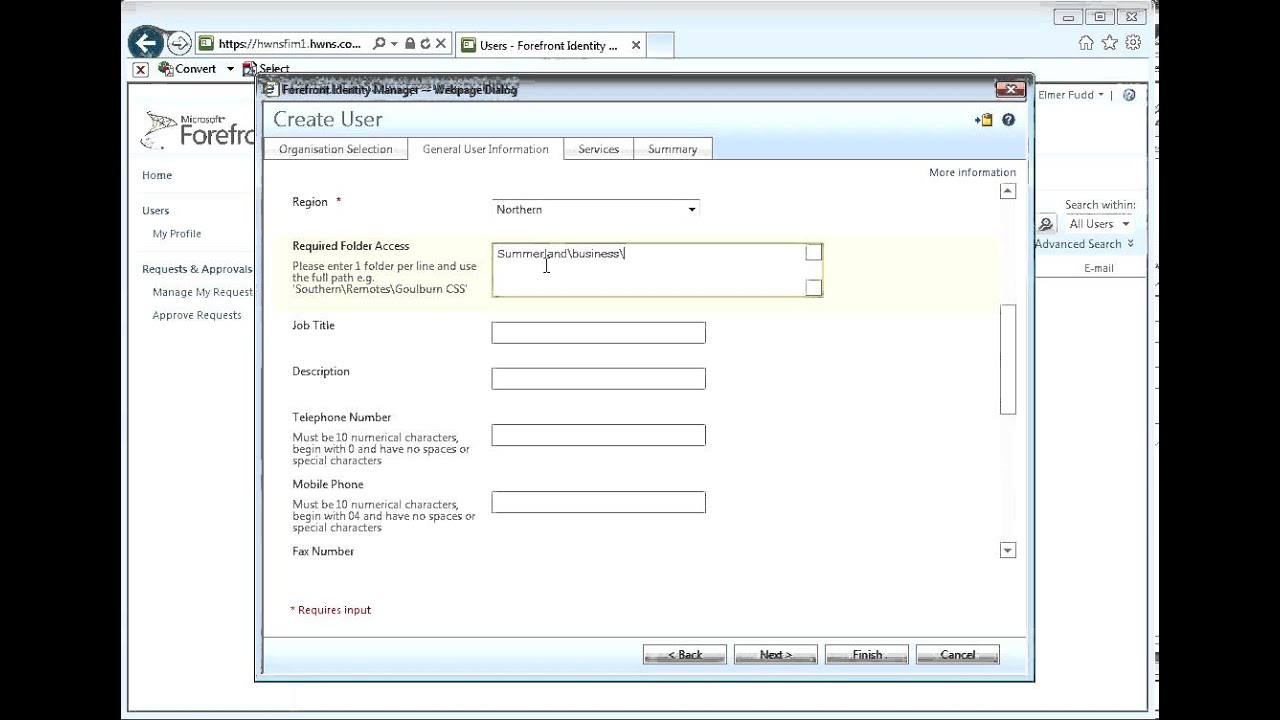Click the dialog vertical scrollbar thumb
Image resolution: width=1280 pixels, height=720 pixels.
click(x=1008, y=359)
